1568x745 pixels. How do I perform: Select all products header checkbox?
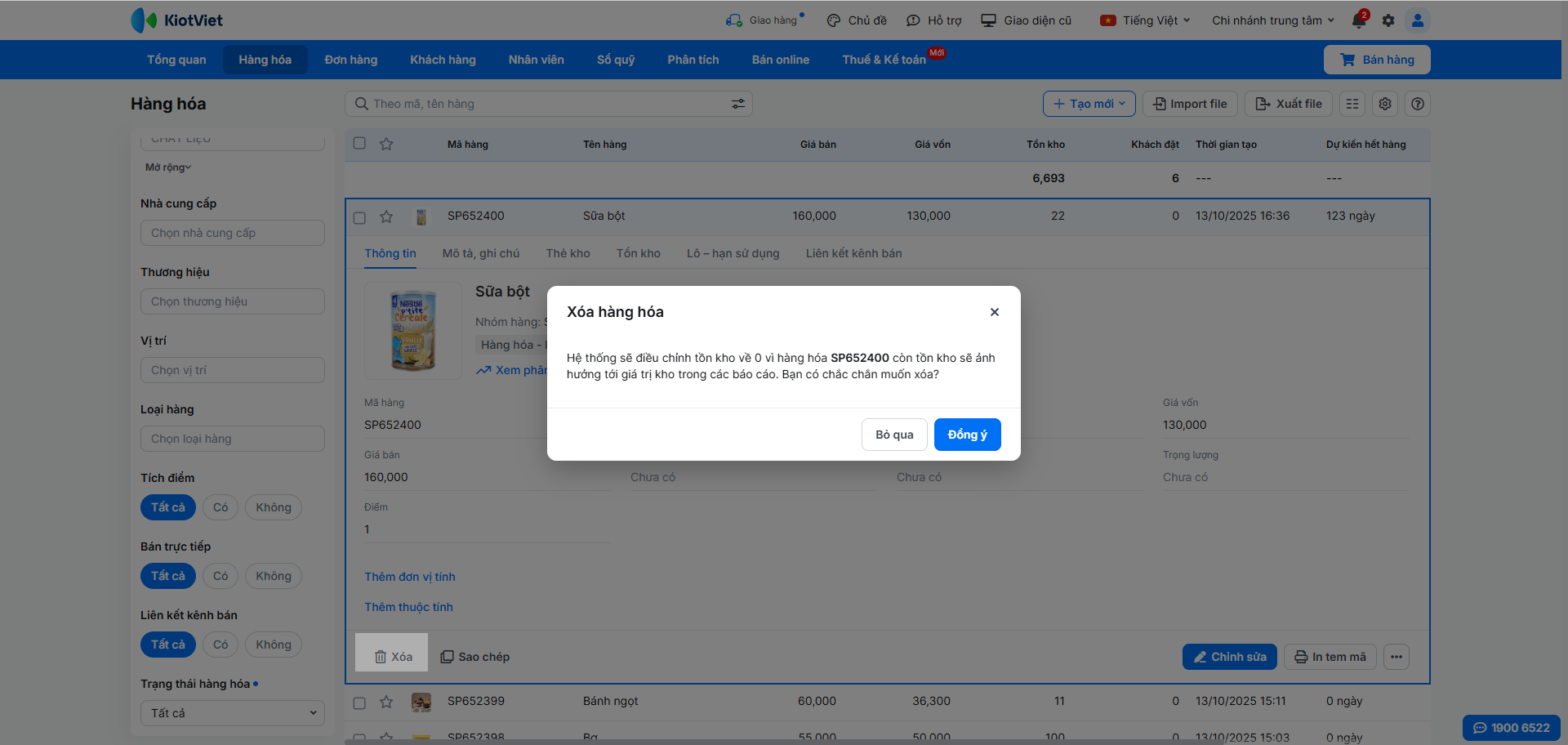click(359, 143)
